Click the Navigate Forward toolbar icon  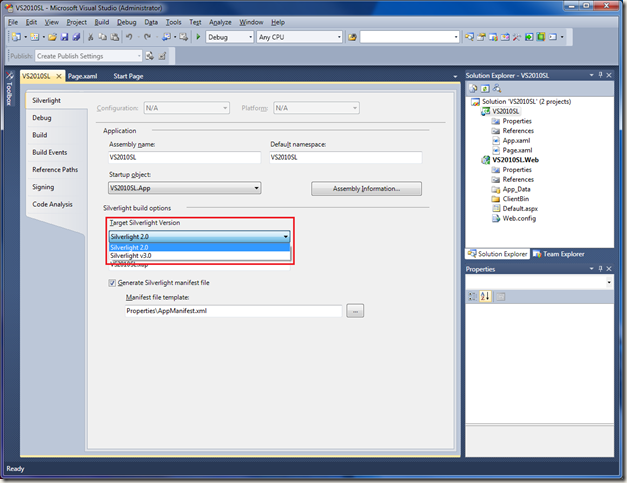183,37
